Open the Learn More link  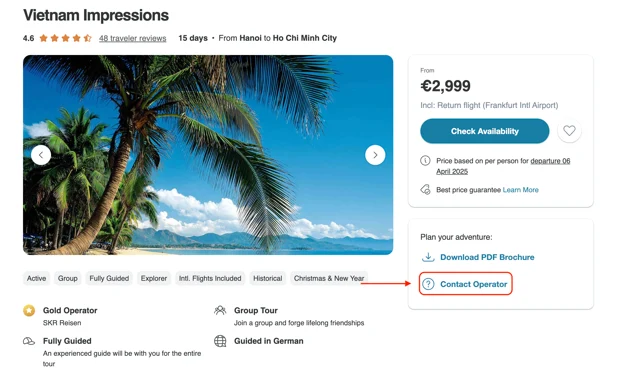pyautogui.click(x=520, y=190)
